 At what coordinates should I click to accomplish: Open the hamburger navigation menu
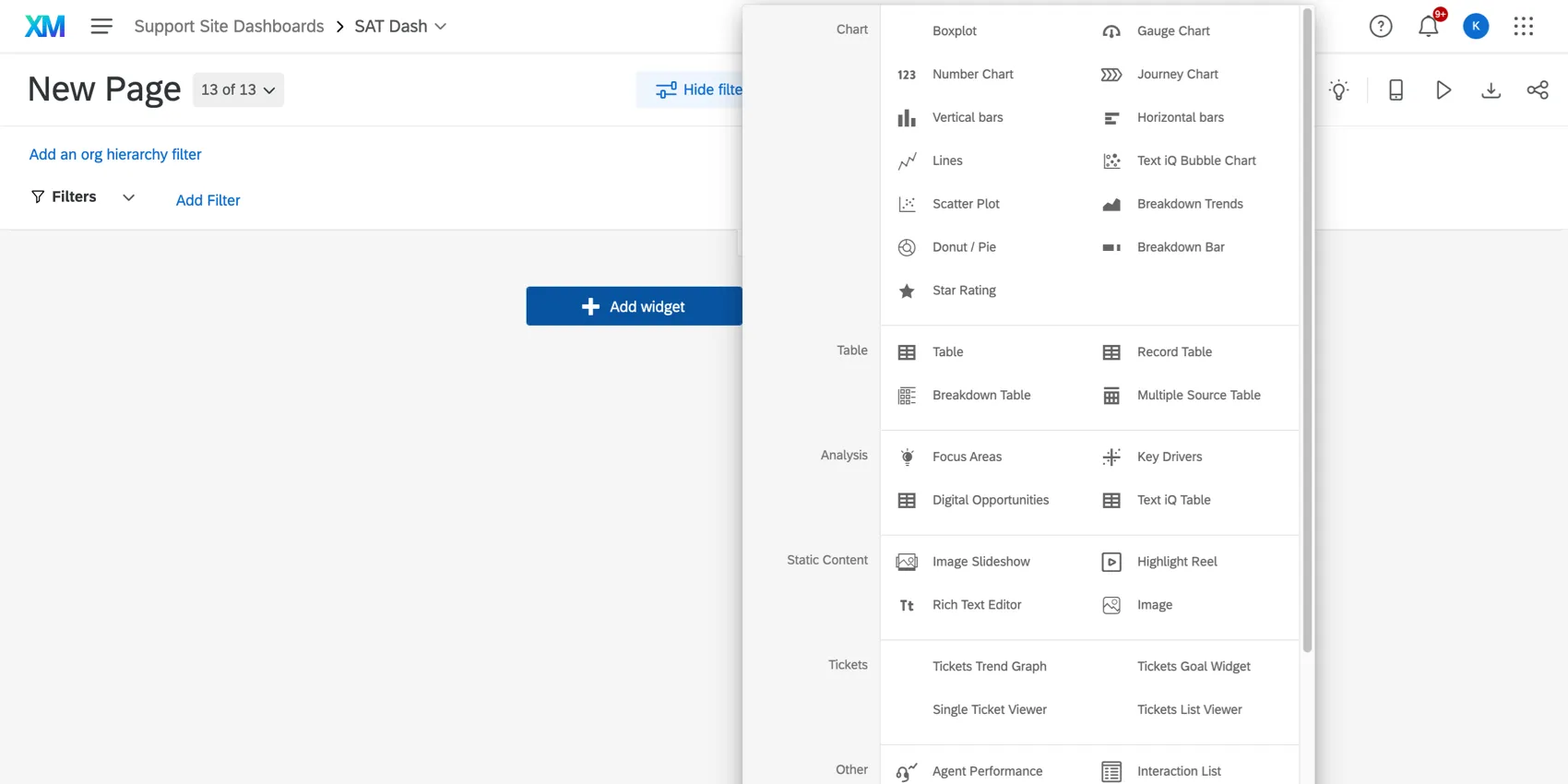101,27
